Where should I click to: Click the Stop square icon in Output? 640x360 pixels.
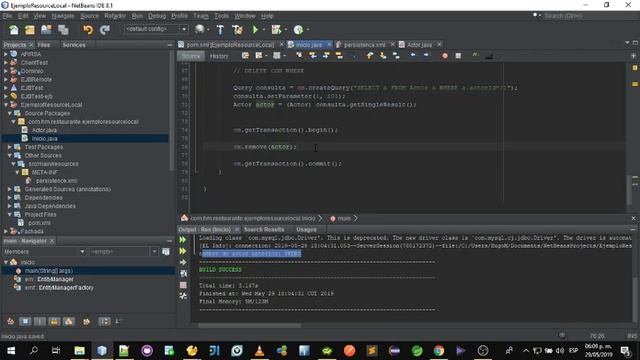[x=183, y=285]
